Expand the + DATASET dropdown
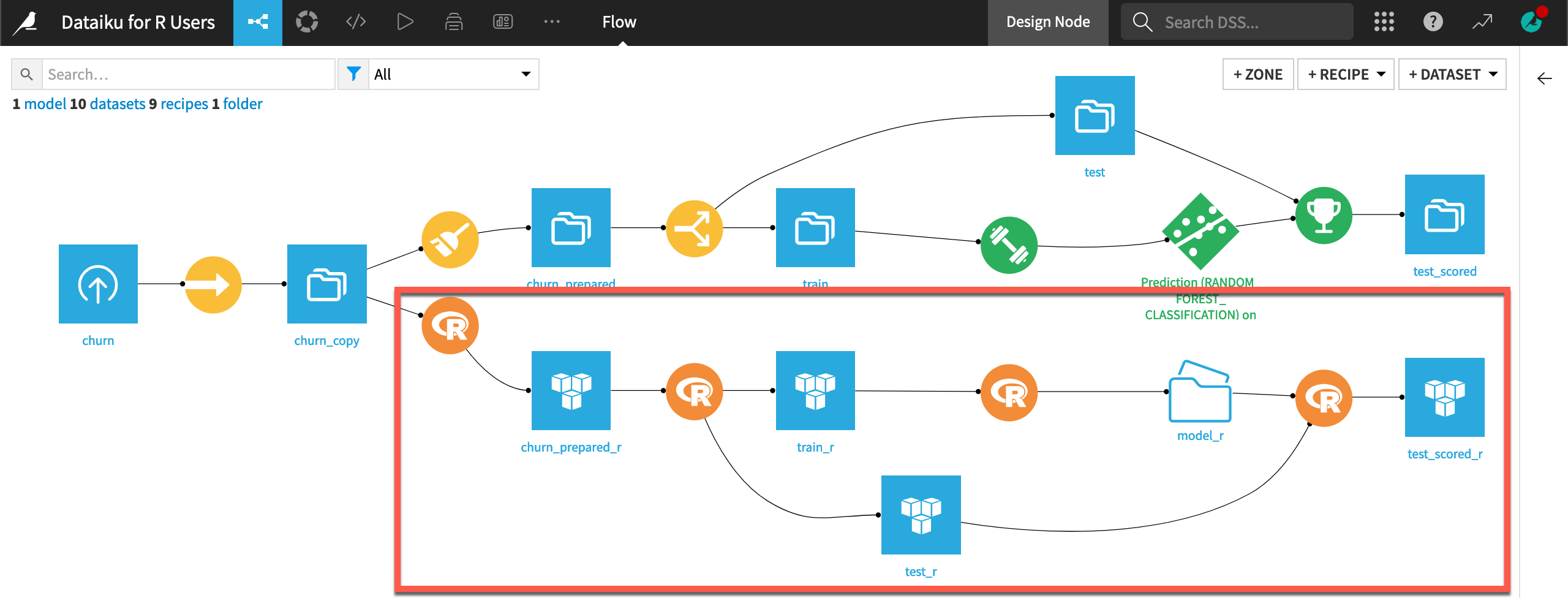 1452,74
